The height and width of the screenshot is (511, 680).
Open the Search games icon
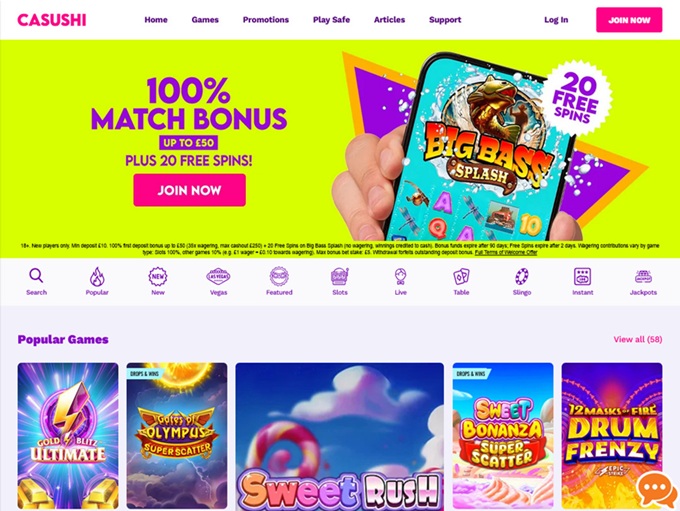[x=36, y=276]
